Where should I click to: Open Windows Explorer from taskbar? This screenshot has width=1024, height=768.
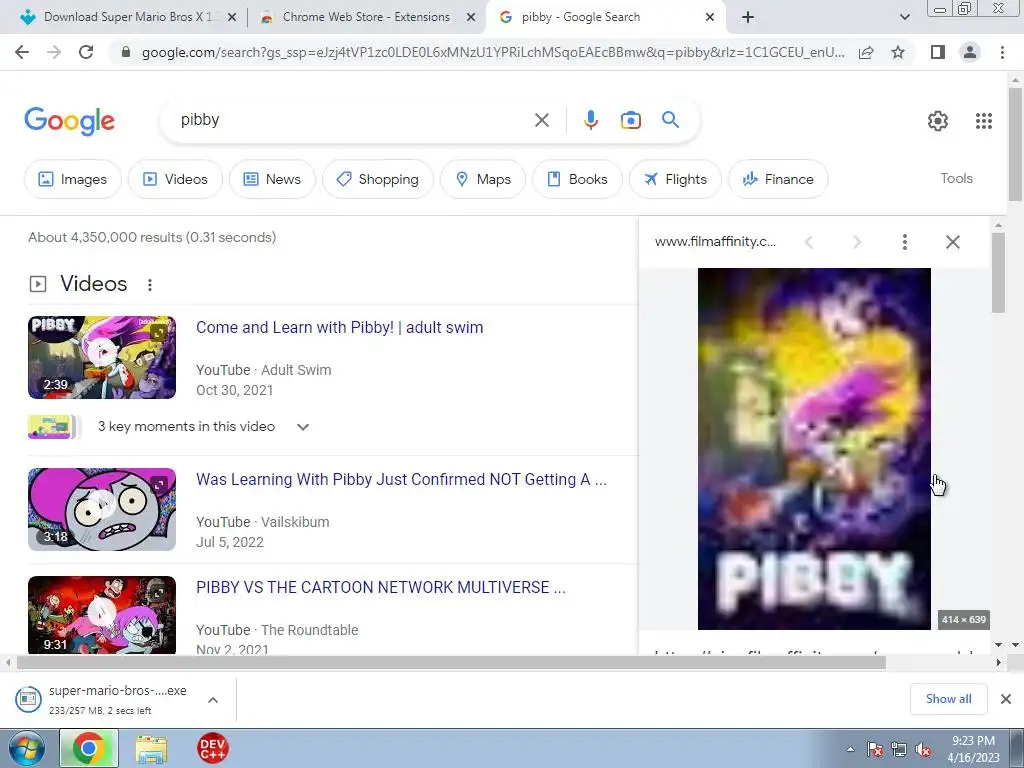151,748
